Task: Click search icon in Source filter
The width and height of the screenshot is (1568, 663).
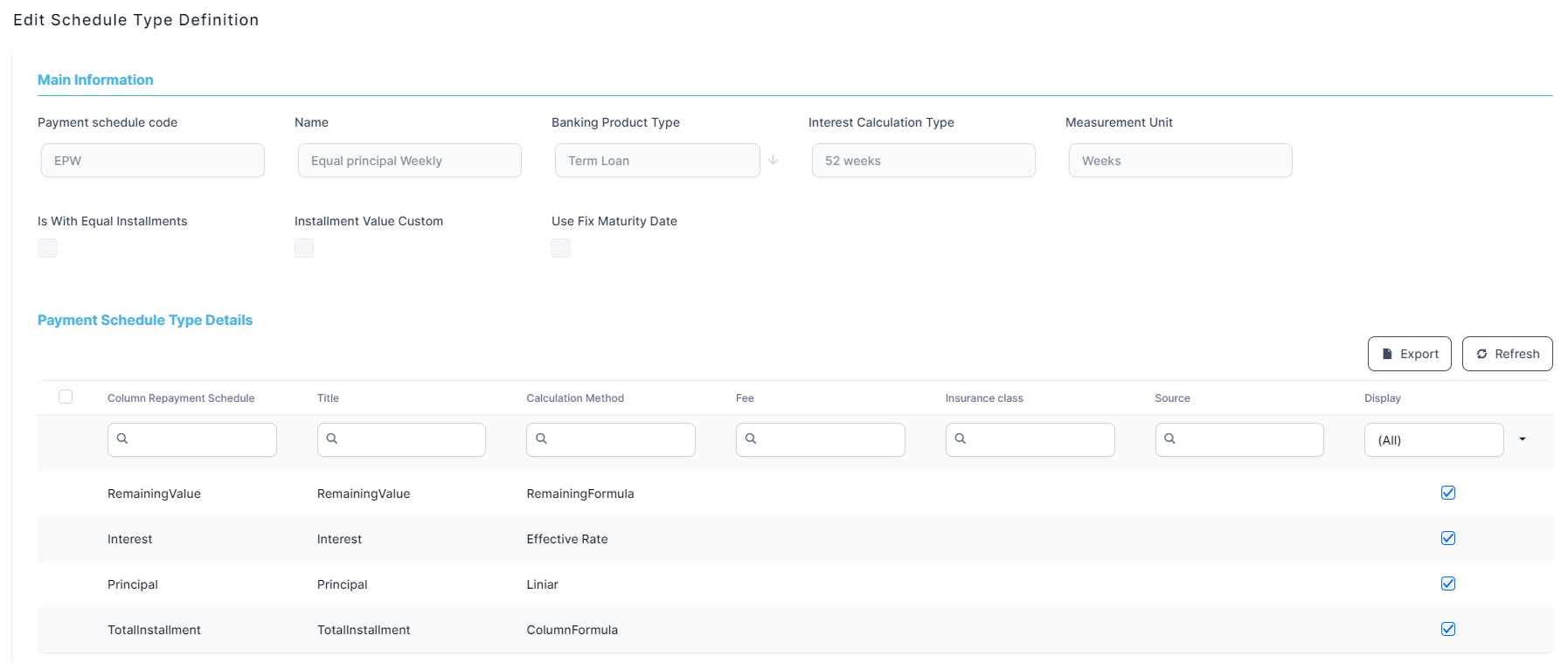Action: (1169, 439)
